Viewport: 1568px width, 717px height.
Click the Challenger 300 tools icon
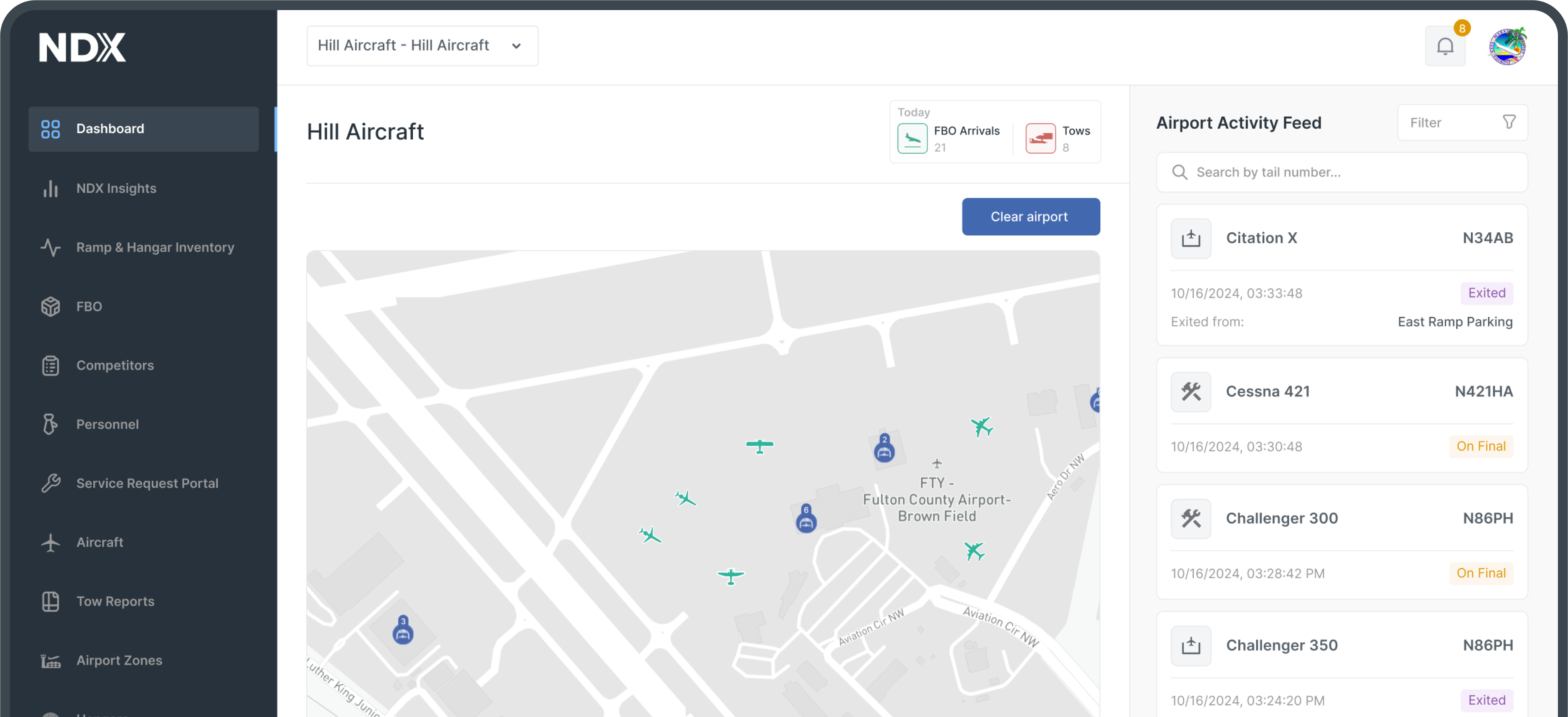[x=1190, y=518]
